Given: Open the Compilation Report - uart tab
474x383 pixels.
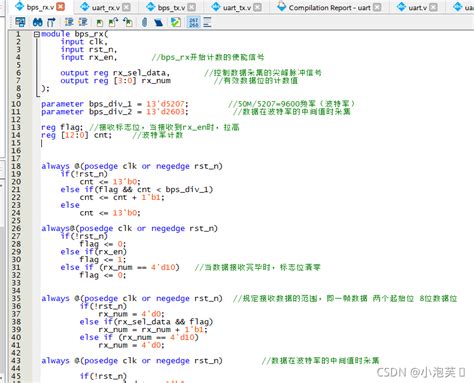Looking at the screenshot, I should coord(329,7).
